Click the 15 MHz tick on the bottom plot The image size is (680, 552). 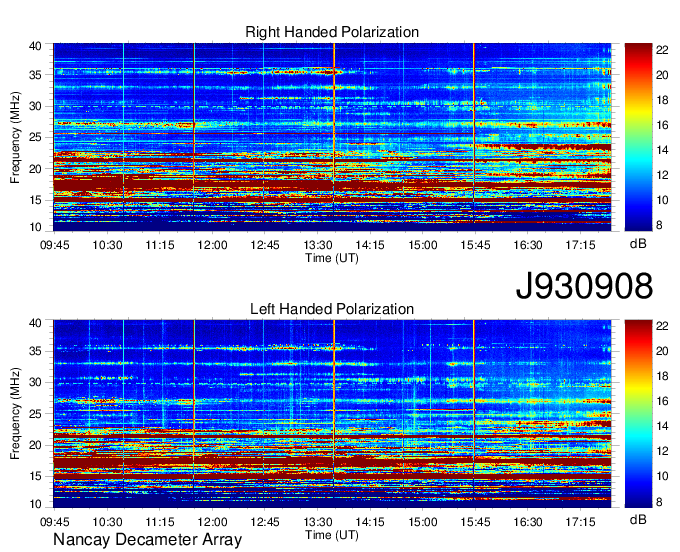pyautogui.click(x=35, y=476)
